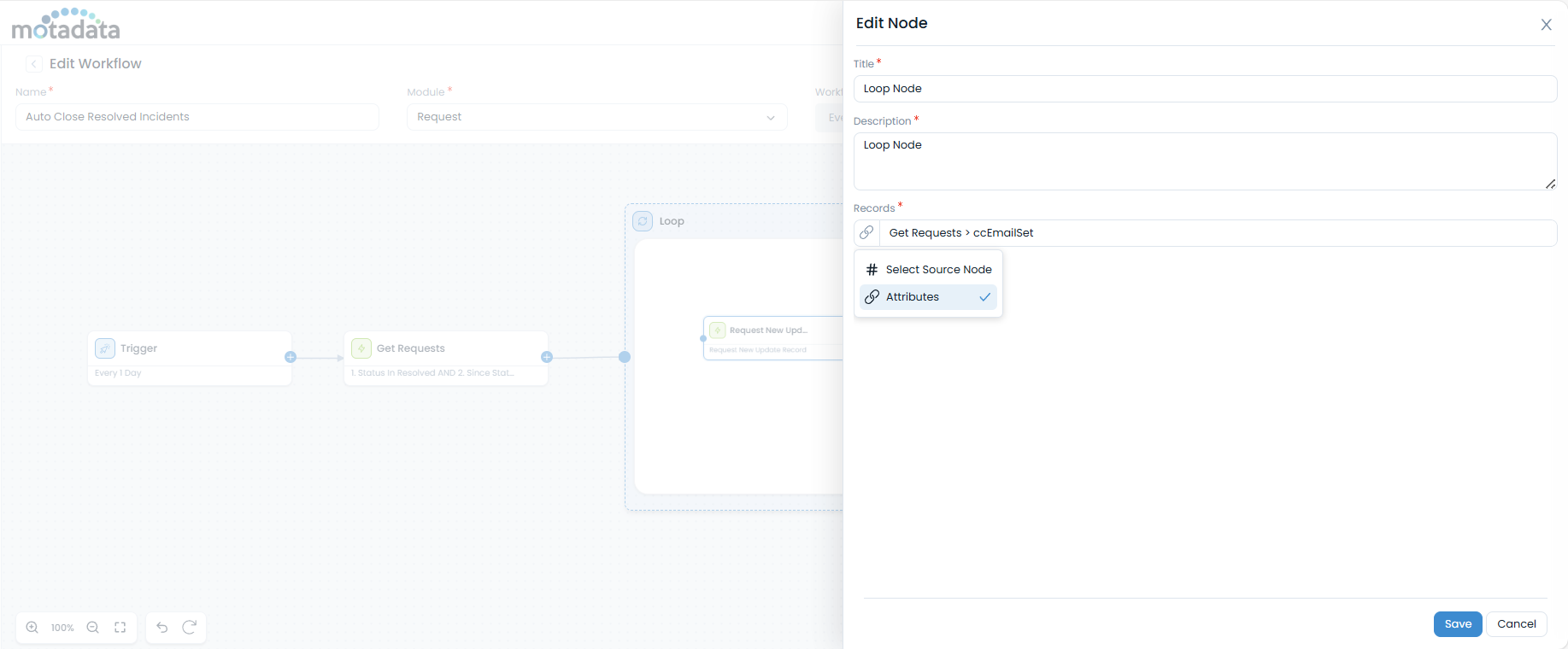Click the Trigger node icon
Image resolution: width=1568 pixels, height=649 pixels.
[x=105, y=348]
